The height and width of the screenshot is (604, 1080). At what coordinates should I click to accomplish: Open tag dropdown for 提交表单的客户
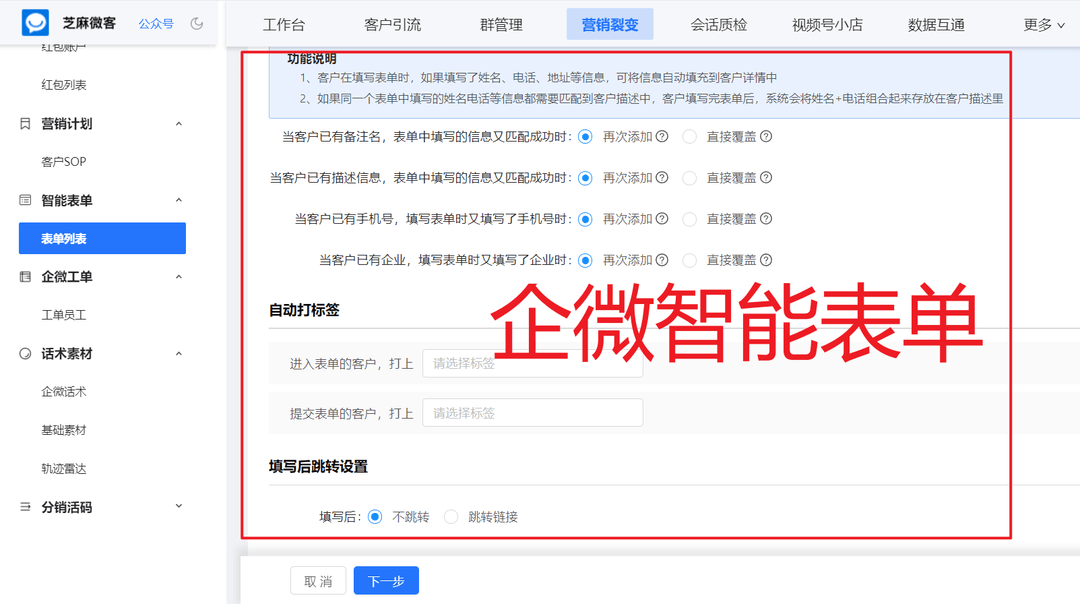point(532,413)
